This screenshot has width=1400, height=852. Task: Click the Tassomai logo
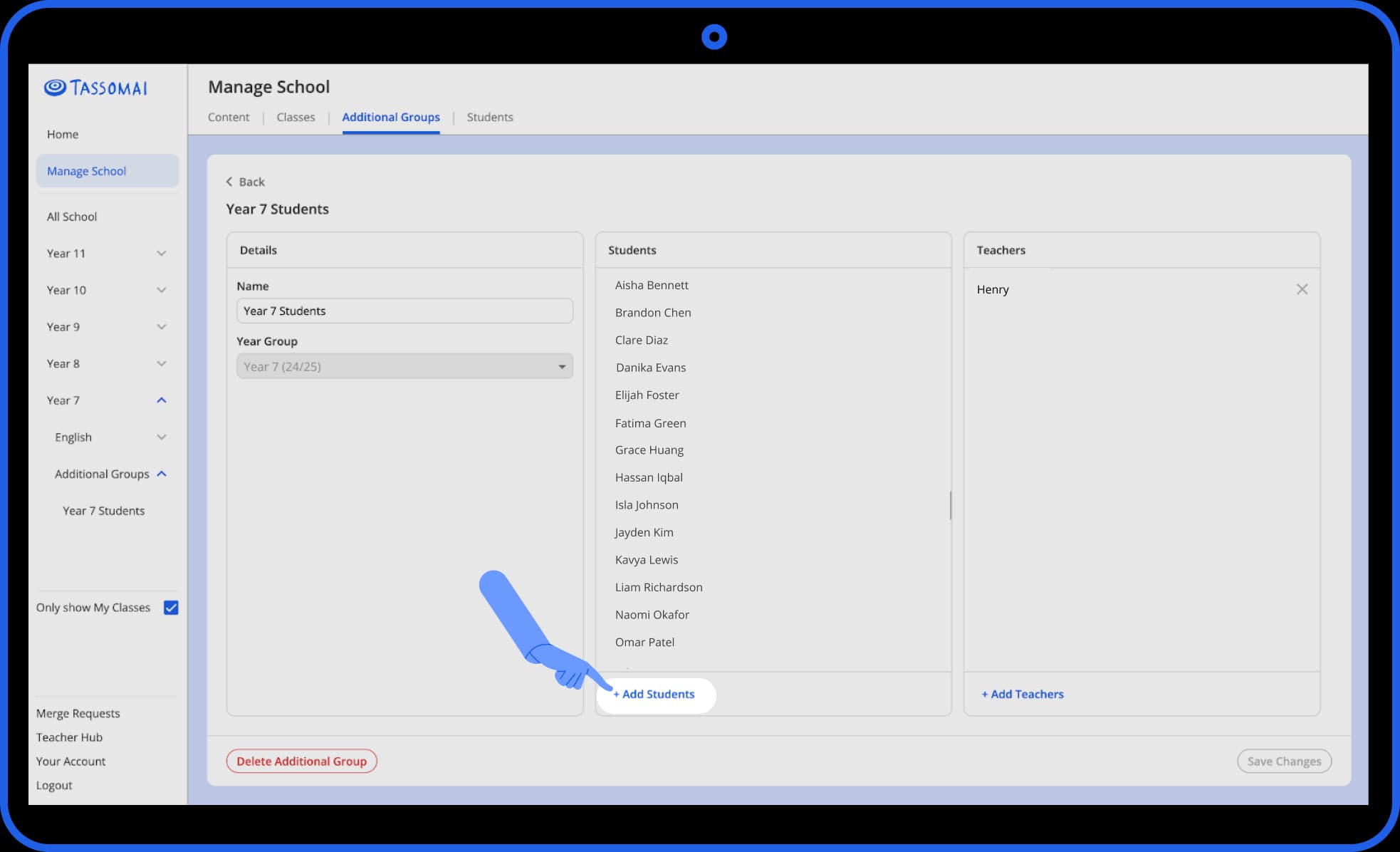(96, 88)
